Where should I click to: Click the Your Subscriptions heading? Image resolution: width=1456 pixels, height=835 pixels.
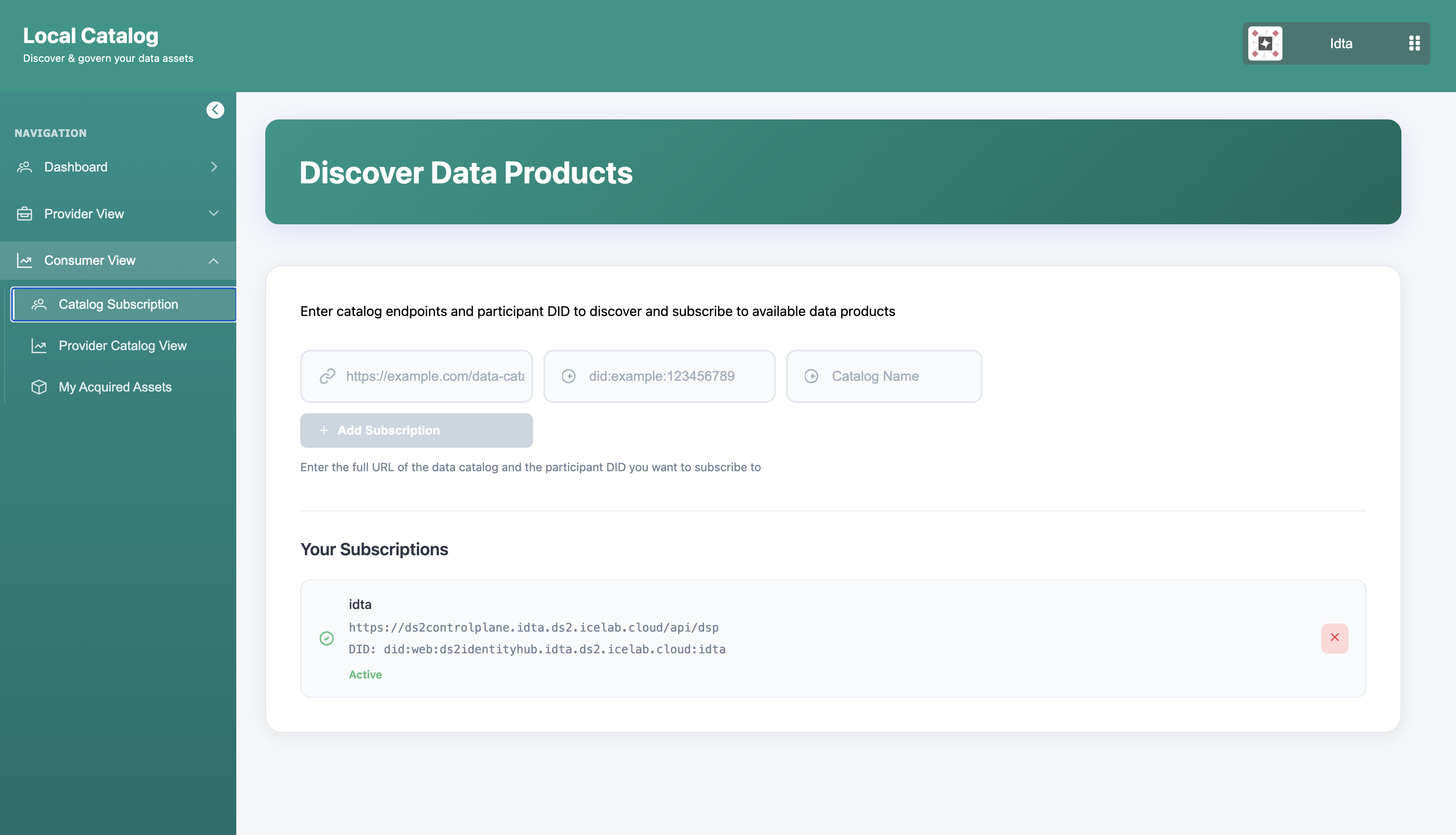click(374, 549)
